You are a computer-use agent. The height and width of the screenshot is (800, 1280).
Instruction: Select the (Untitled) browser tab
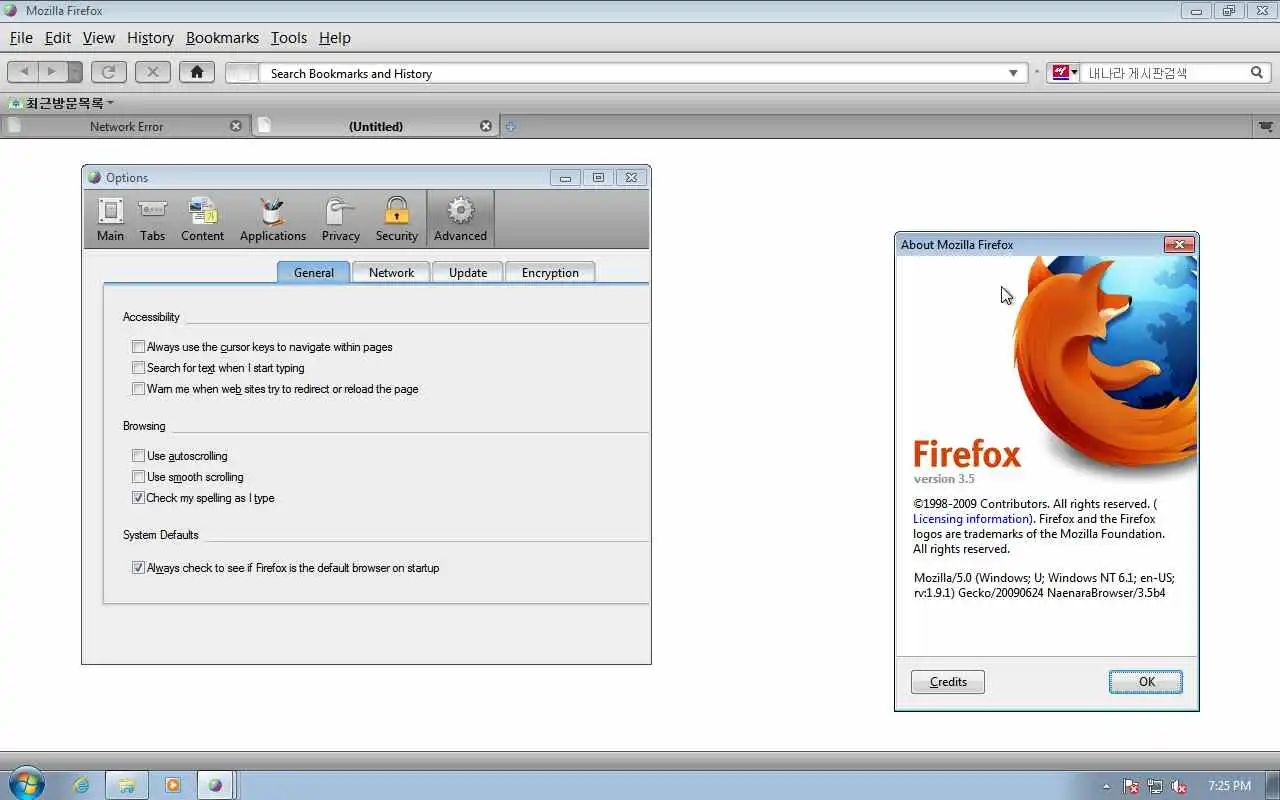pyautogui.click(x=376, y=126)
